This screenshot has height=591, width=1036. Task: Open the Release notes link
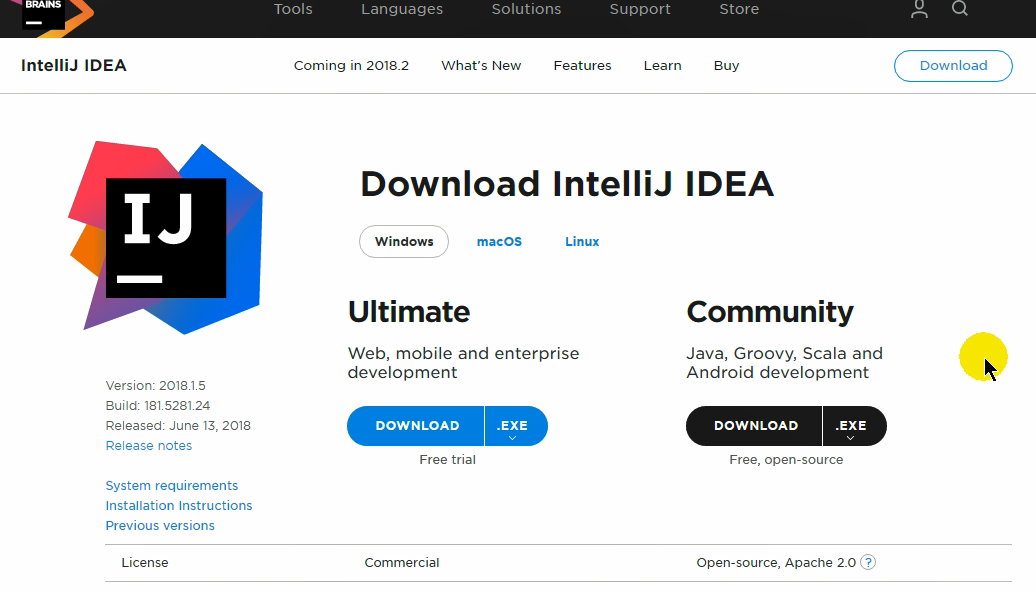(x=149, y=446)
